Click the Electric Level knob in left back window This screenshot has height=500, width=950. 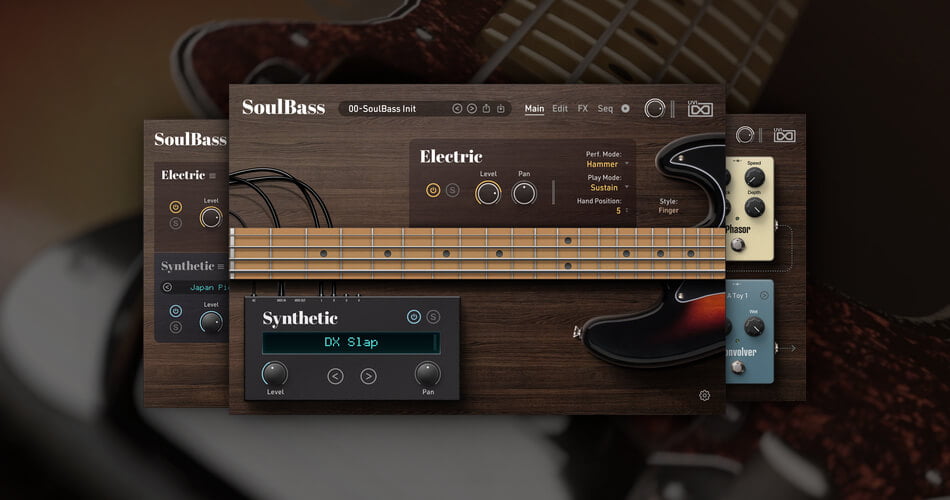tap(211, 217)
